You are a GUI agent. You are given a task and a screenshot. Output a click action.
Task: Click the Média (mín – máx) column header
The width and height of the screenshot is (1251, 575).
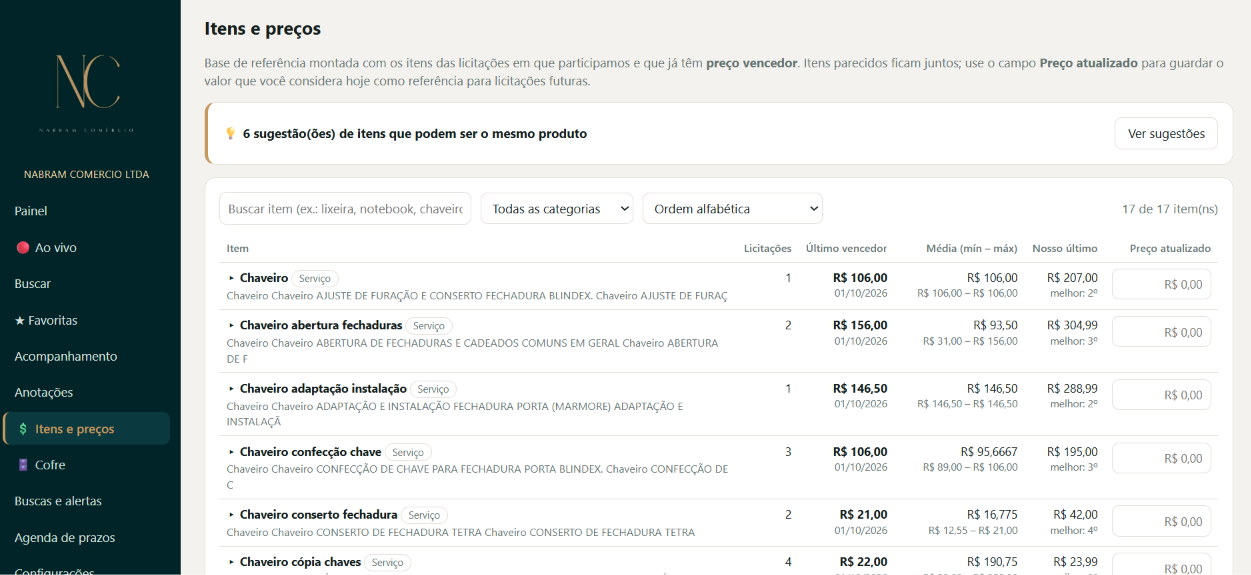pos(972,248)
